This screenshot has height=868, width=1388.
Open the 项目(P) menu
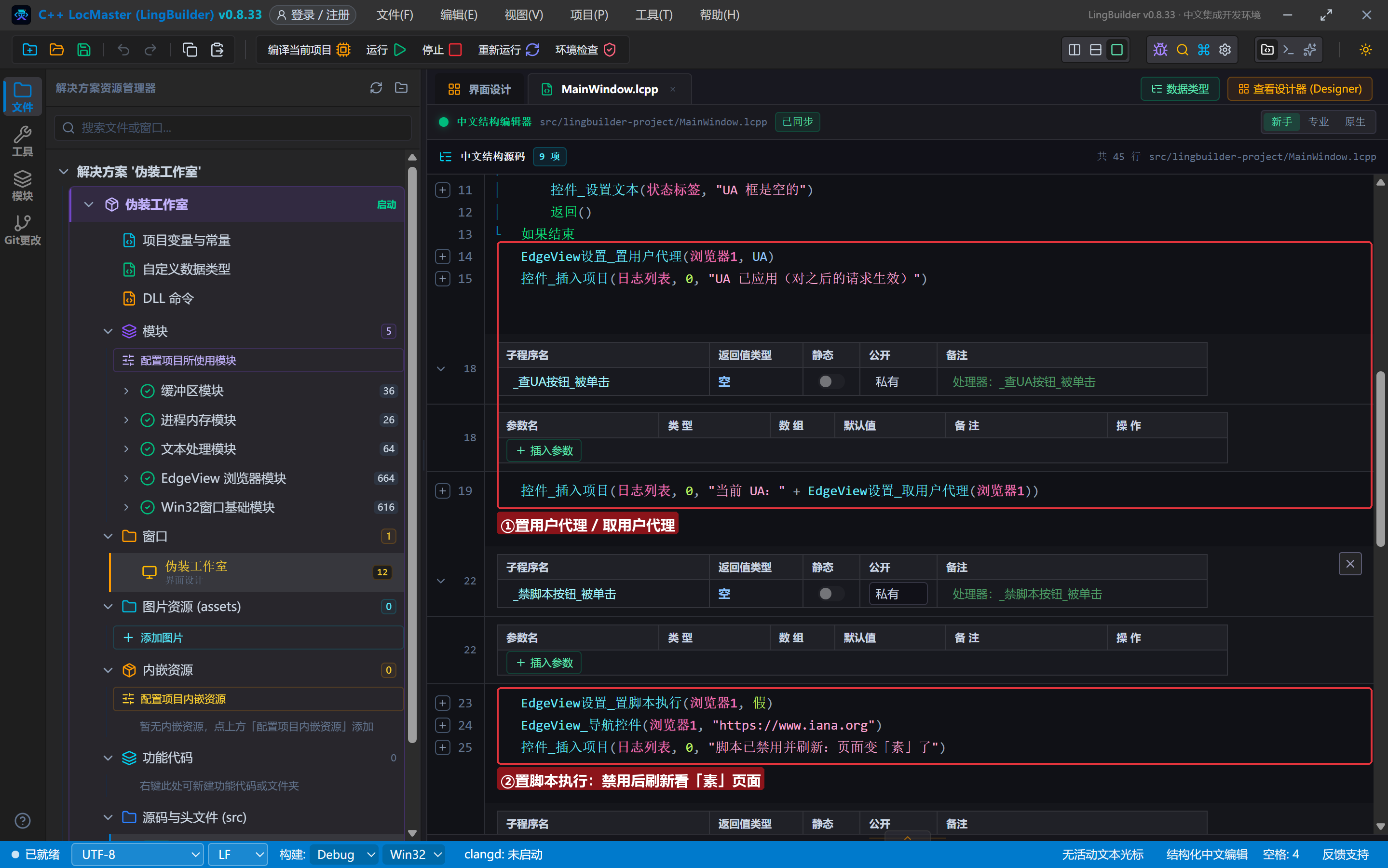589,15
